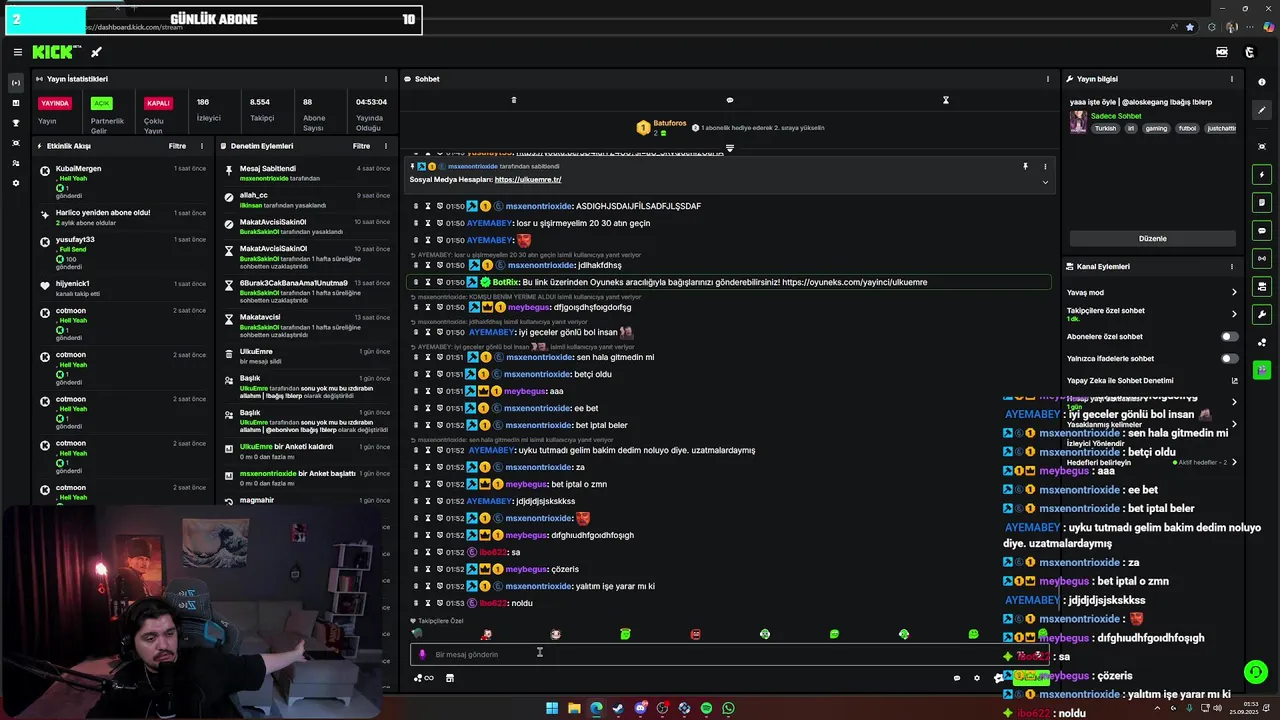Open Kanal Eylemleri three-dot menu
The image size is (1280, 720).
point(1232,267)
